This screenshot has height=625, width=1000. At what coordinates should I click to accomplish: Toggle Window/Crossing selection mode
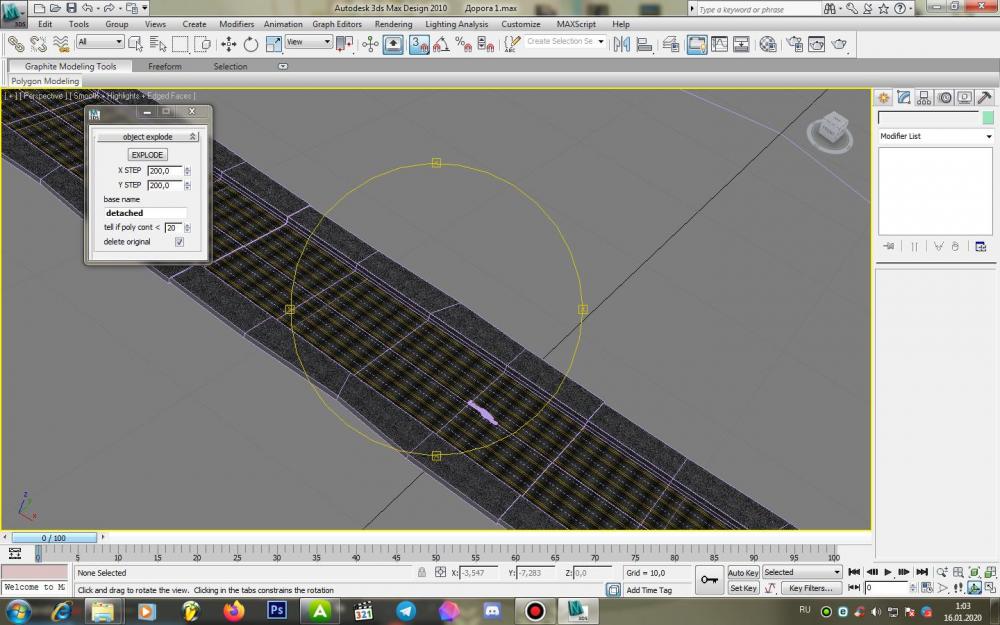click(202, 44)
